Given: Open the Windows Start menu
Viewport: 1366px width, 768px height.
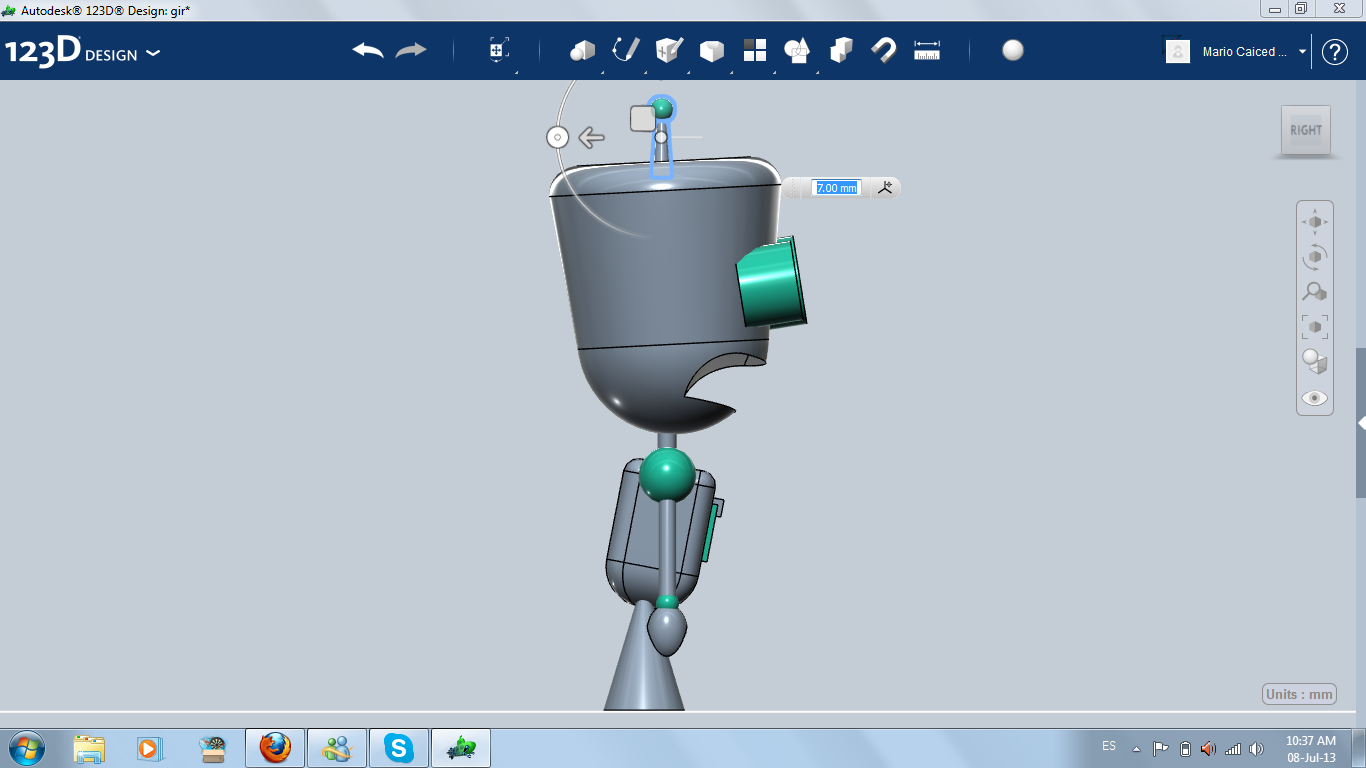Looking at the screenshot, I should (25, 747).
